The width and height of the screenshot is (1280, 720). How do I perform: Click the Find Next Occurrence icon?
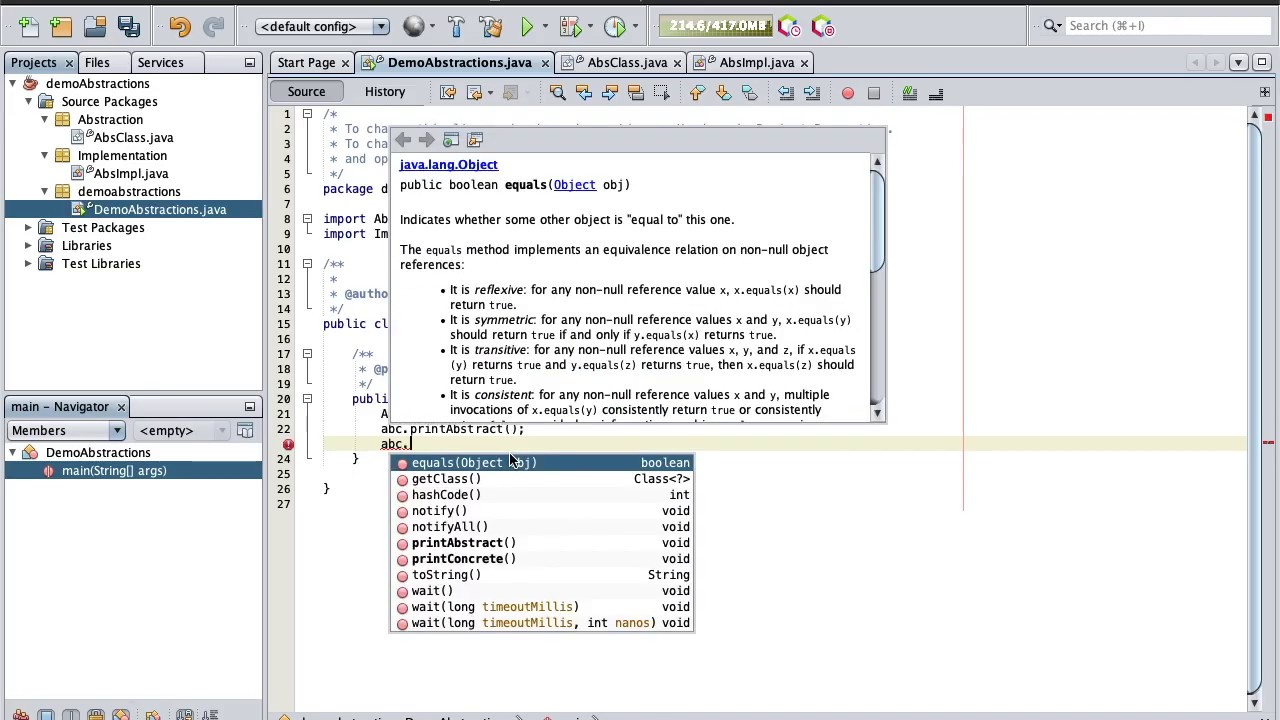[x=610, y=93]
